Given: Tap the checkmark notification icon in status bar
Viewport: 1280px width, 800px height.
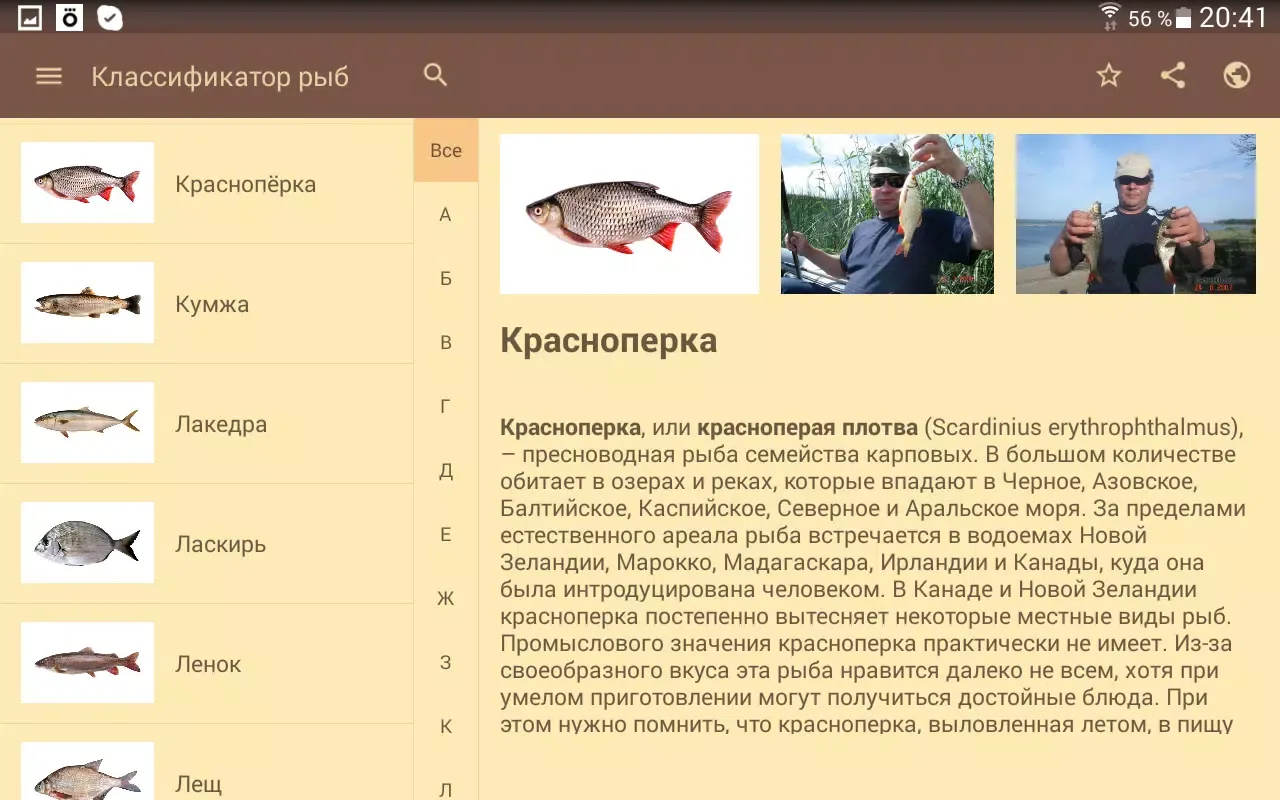Looking at the screenshot, I should (x=110, y=18).
